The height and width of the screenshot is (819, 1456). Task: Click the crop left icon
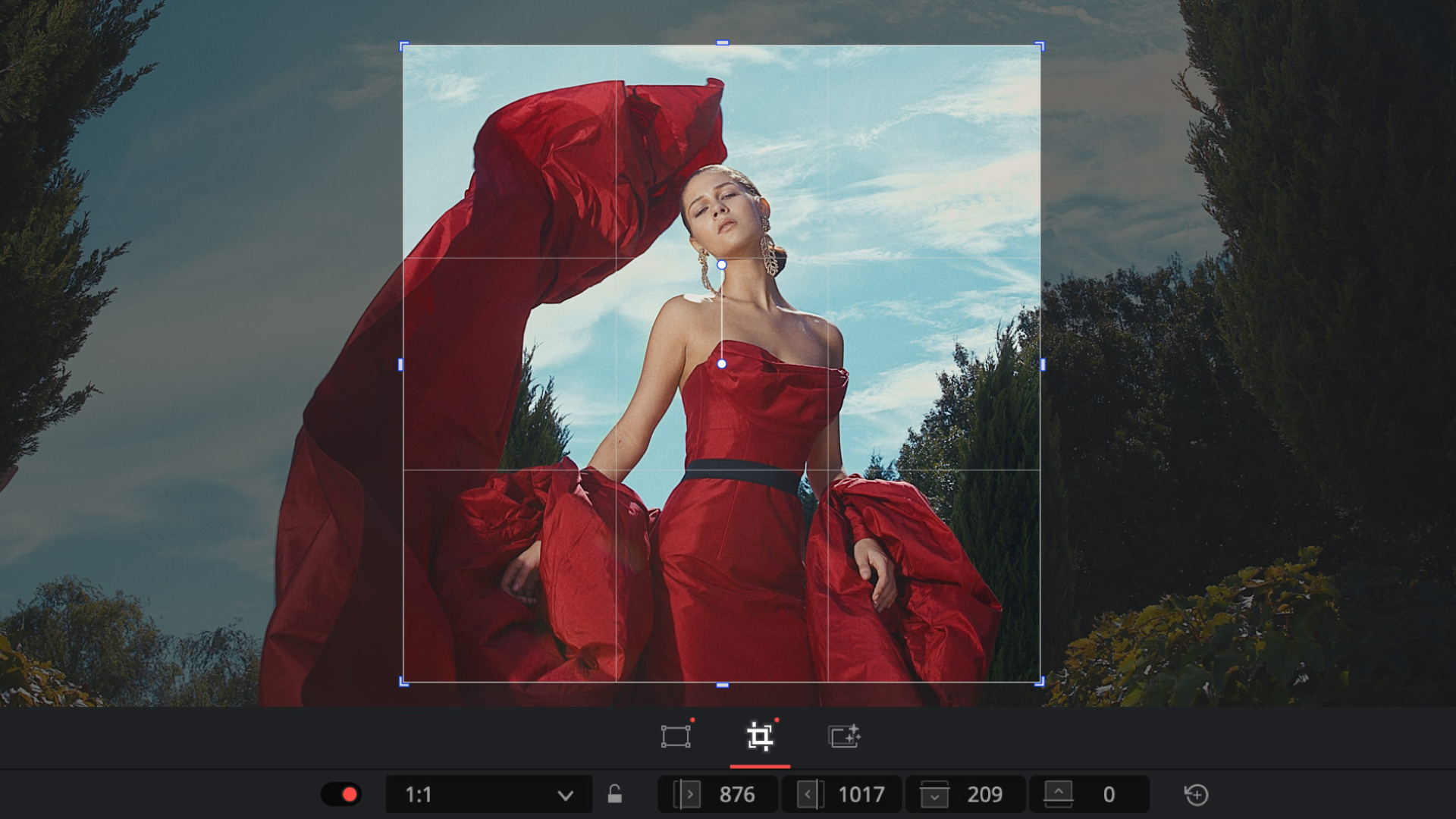[686, 794]
